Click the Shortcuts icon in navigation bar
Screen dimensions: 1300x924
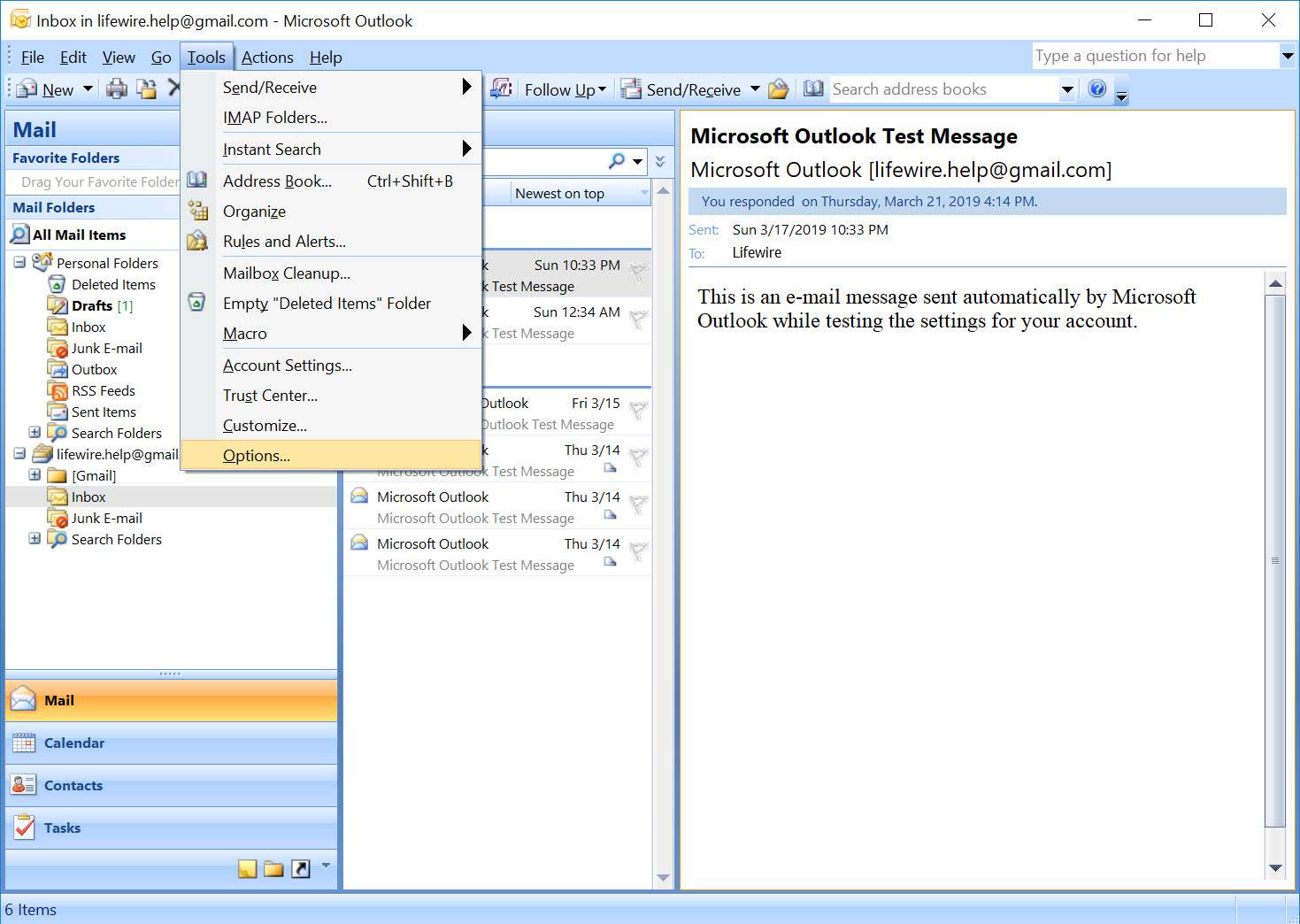coord(301,869)
